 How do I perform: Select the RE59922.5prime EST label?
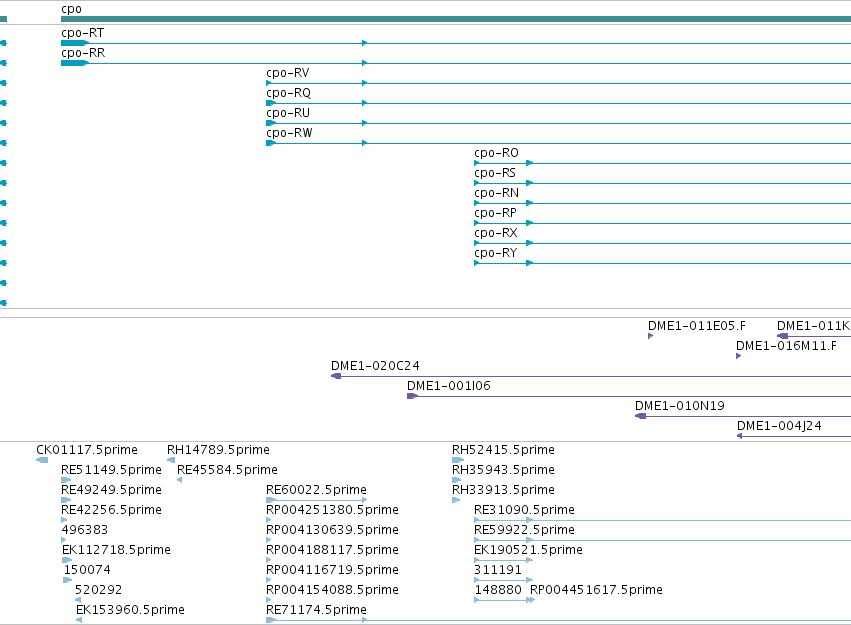[x=524, y=530]
